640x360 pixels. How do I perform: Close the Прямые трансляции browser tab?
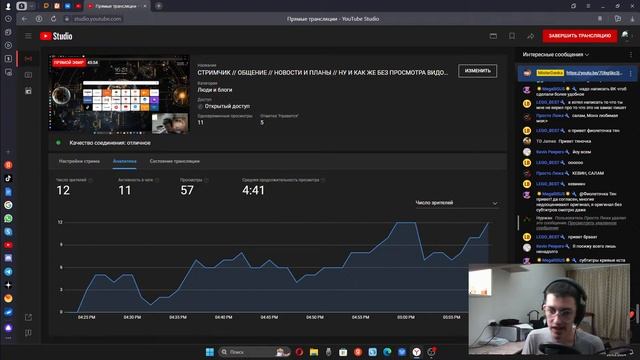point(144,6)
